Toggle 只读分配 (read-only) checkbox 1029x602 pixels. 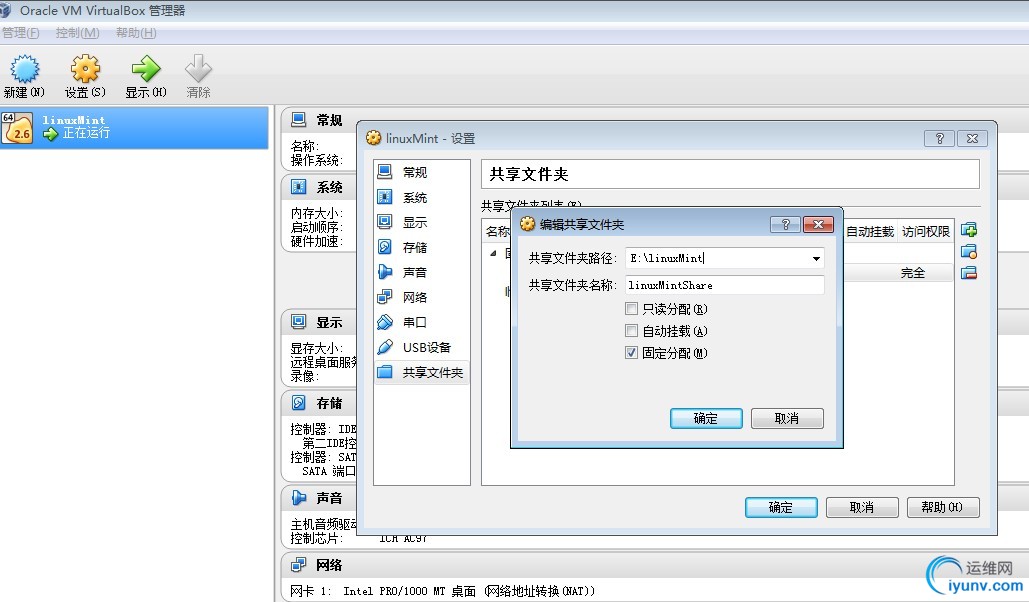631,309
